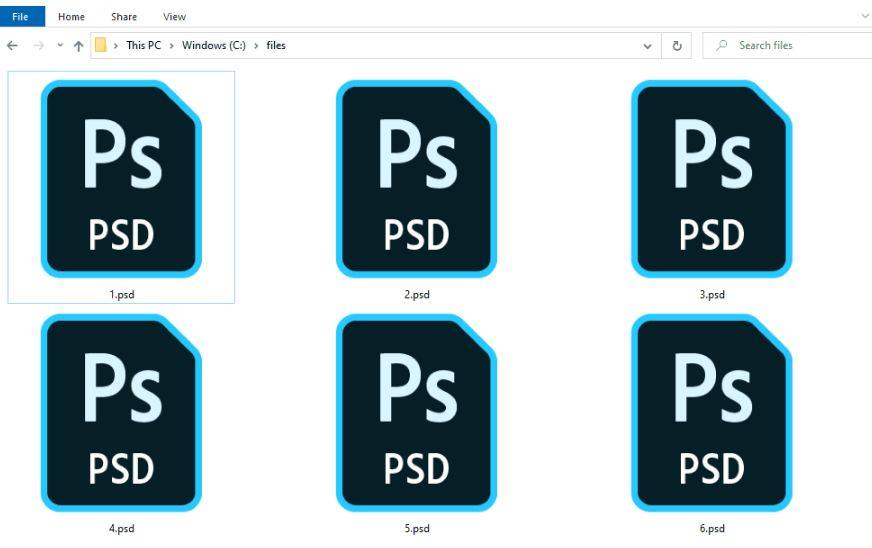Click the folder icon in address bar

101,45
